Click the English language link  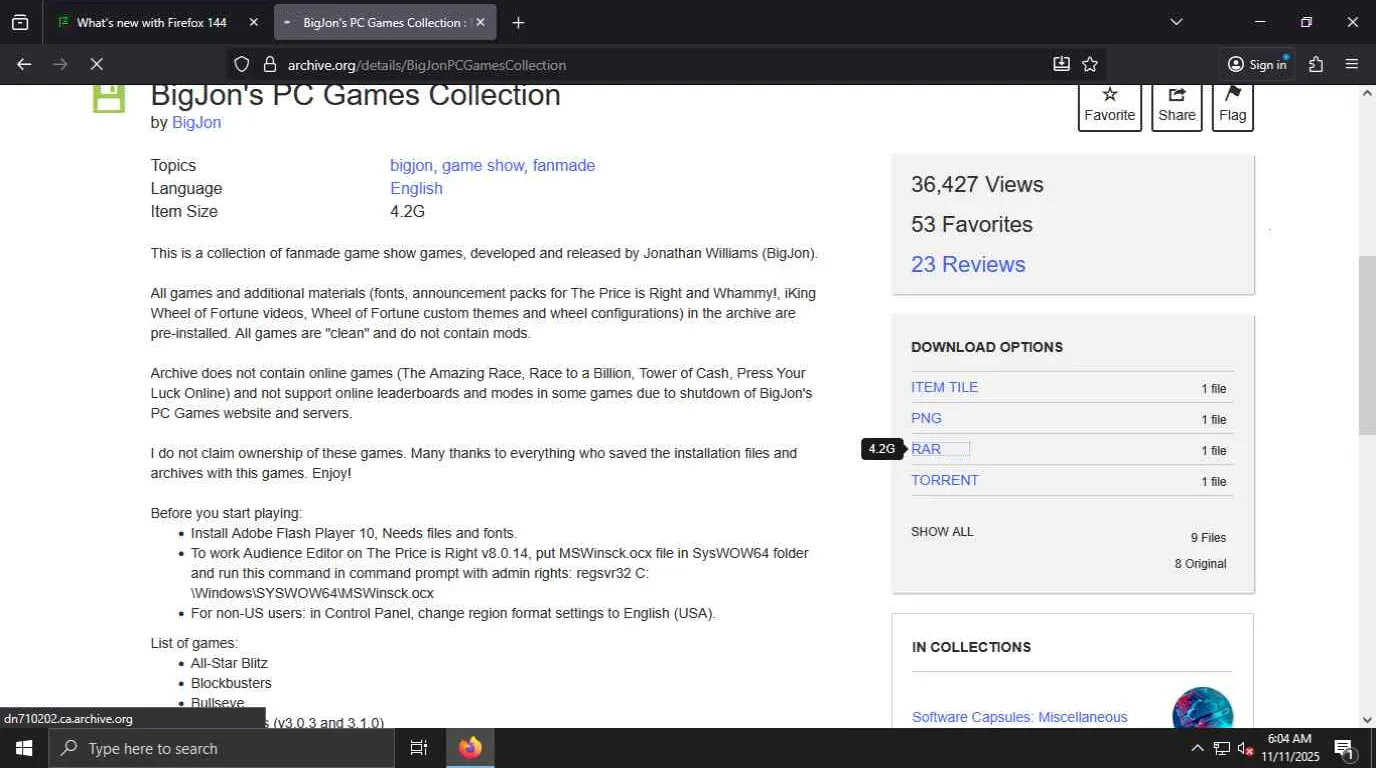click(x=416, y=188)
